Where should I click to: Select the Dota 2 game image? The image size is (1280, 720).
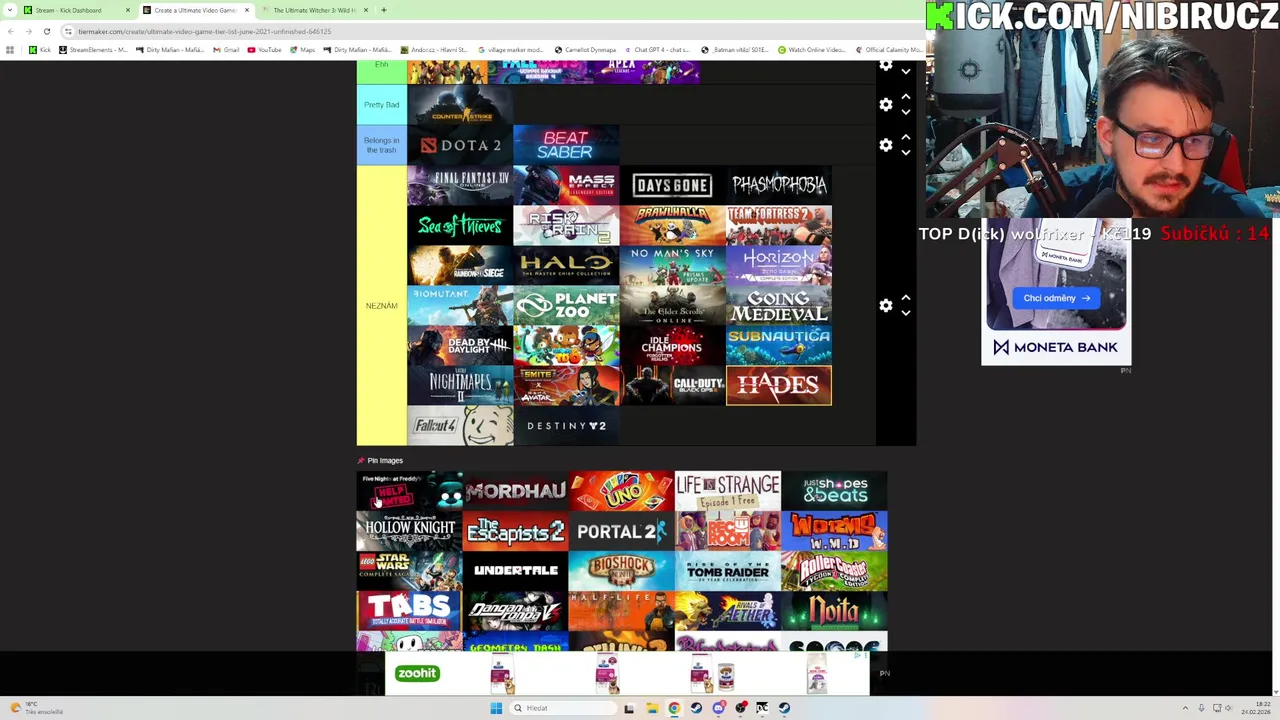pyautogui.click(x=460, y=146)
